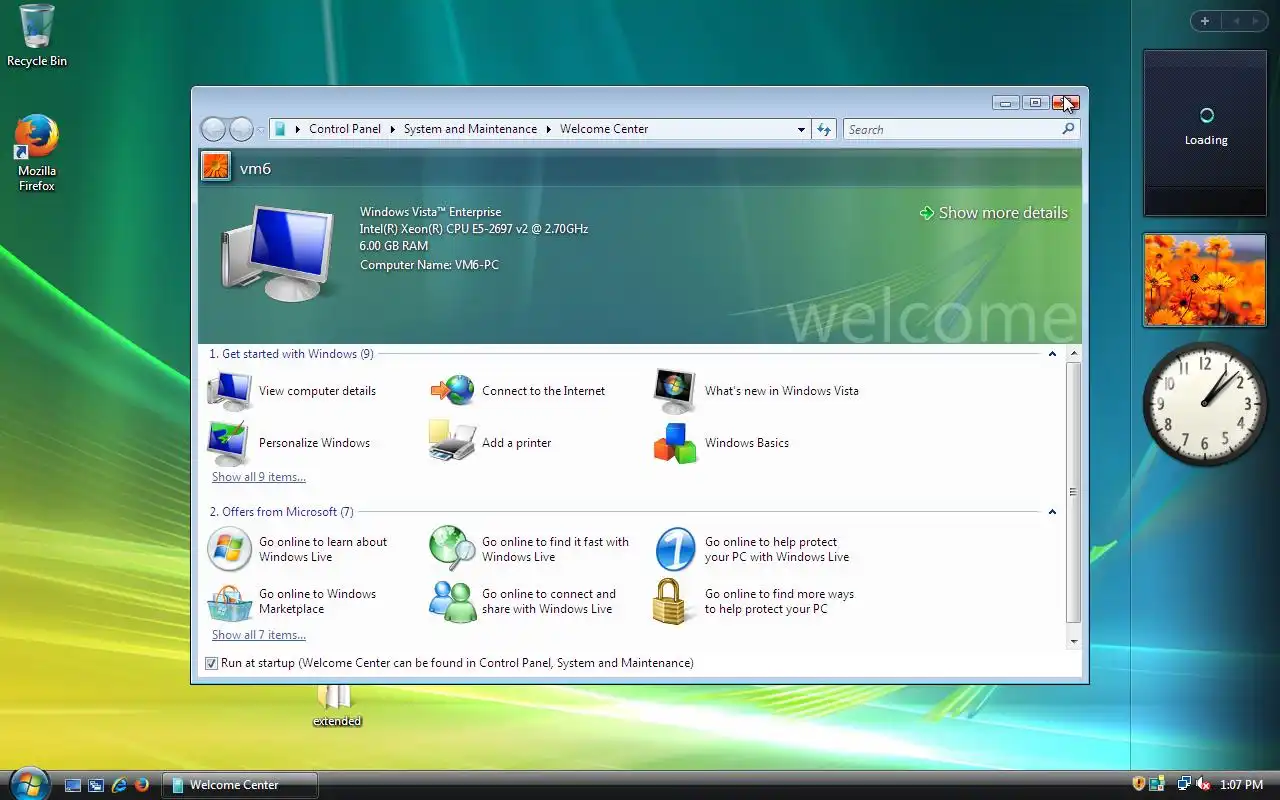Click the flower slideshow gadget thumbnail
The image size is (1280, 800).
coord(1205,280)
